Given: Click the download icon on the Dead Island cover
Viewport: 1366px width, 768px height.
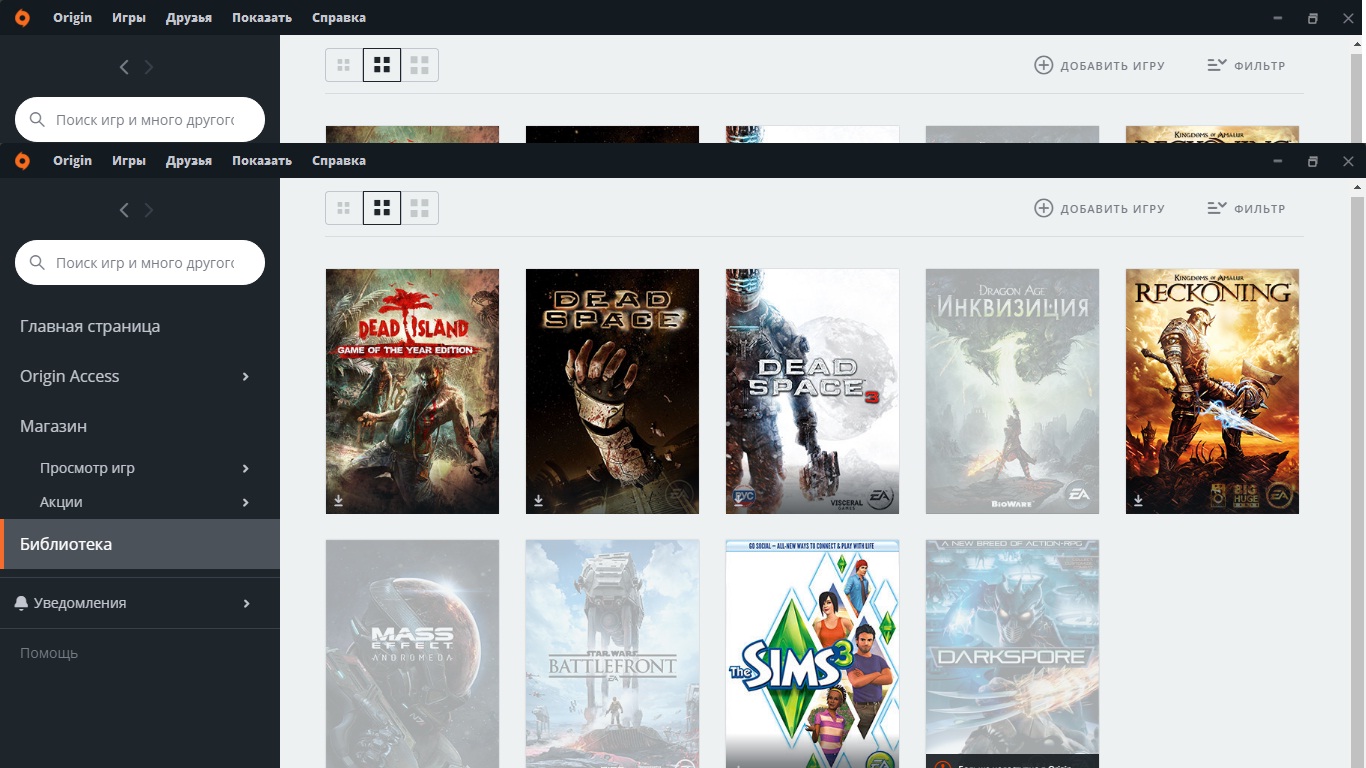Looking at the screenshot, I should [338, 500].
